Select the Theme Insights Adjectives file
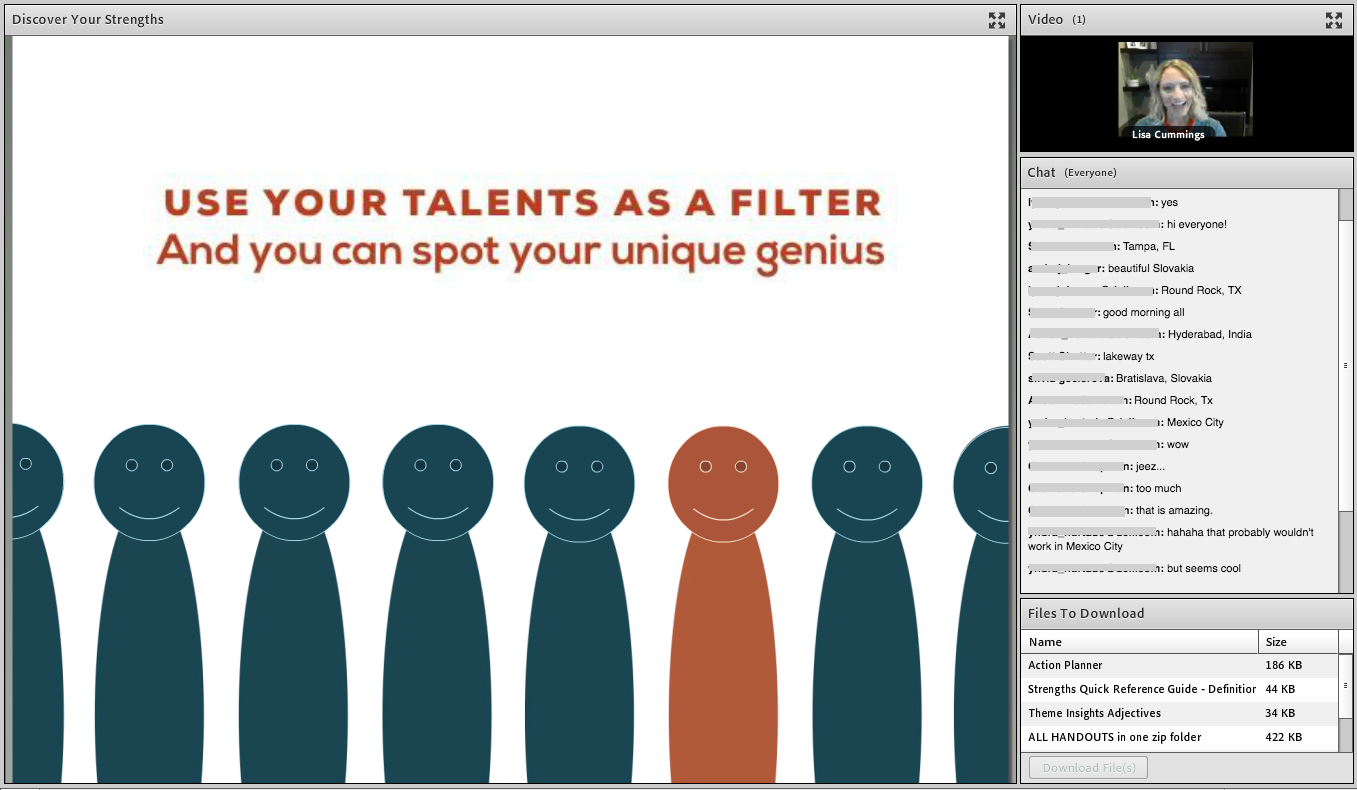The height and width of the screenshot is (790, 1357). click(1094, 713)
